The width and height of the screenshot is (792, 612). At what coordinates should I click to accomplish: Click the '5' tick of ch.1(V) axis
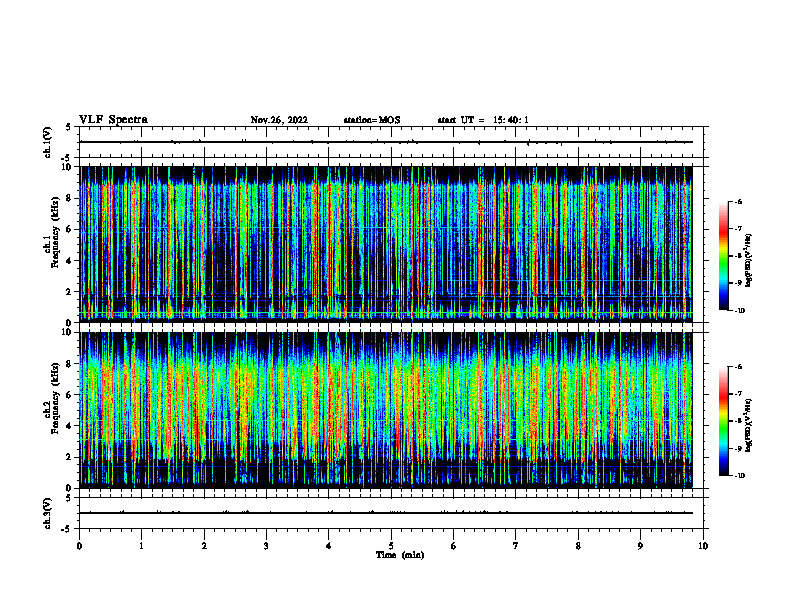coord(69,127)
